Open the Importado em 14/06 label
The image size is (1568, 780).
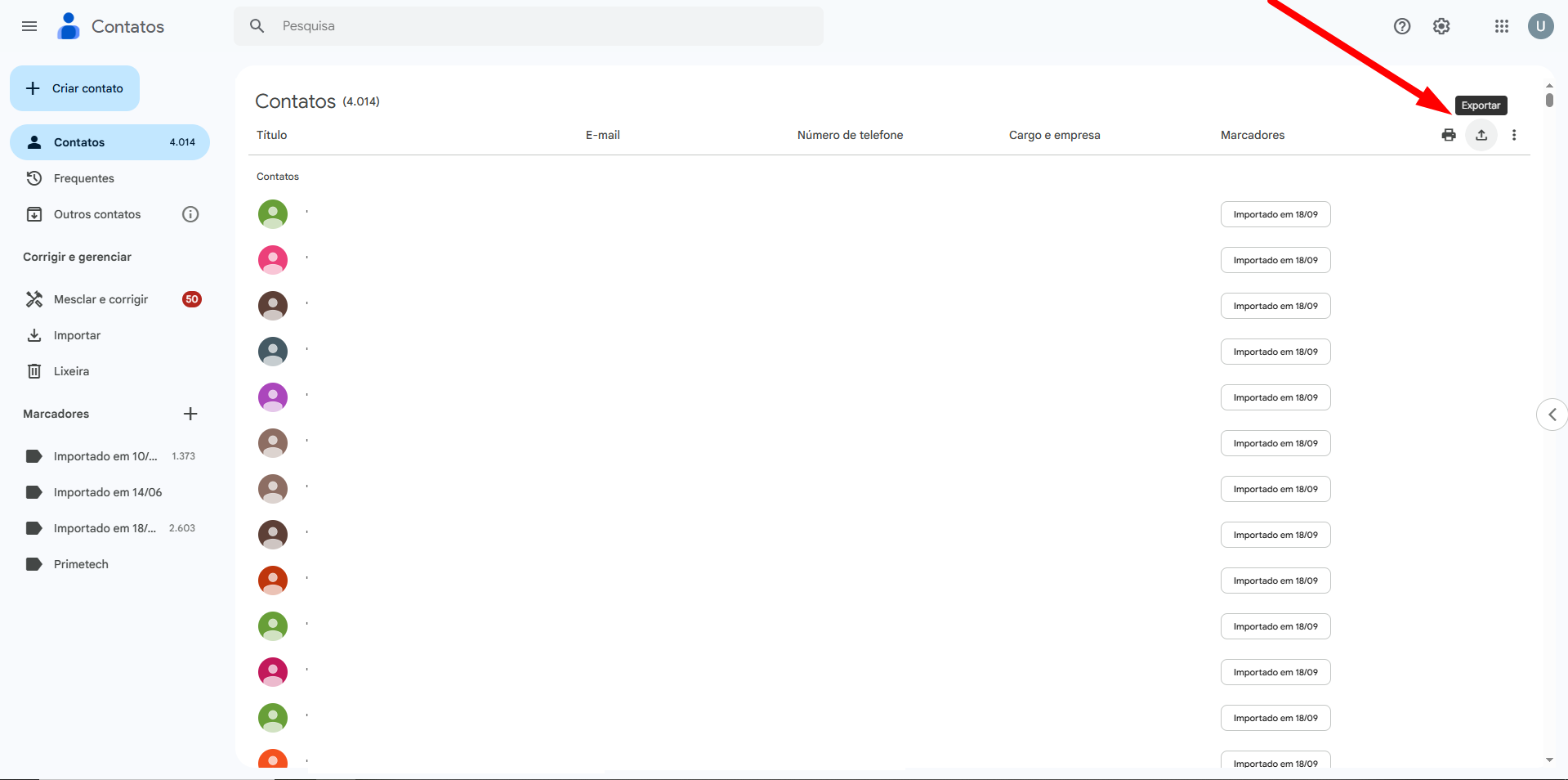107,492
